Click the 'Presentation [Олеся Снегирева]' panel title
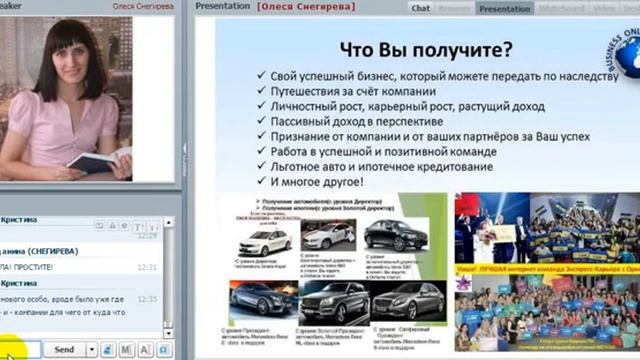 pyautogui.click(x=276, y=7)
